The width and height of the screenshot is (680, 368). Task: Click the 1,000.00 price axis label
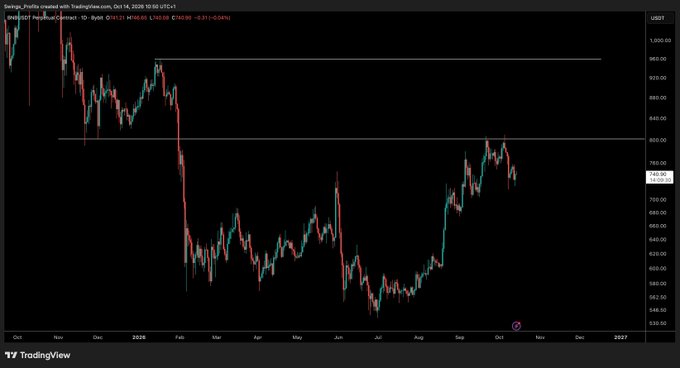[x=660, y=40]
